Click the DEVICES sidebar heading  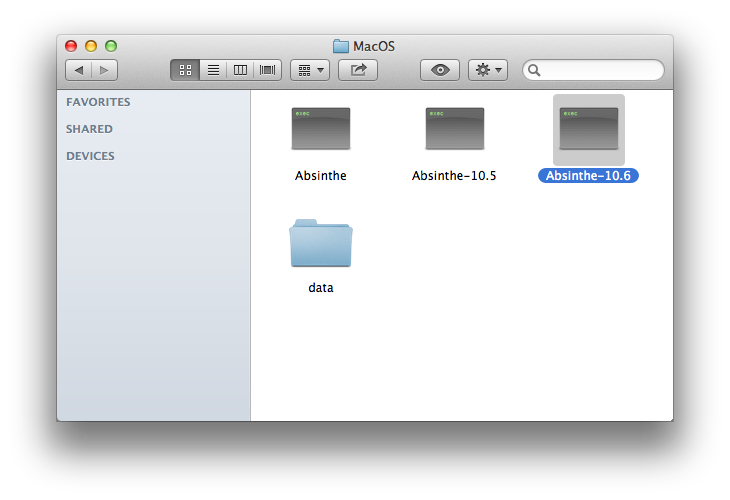pos(90,156)
